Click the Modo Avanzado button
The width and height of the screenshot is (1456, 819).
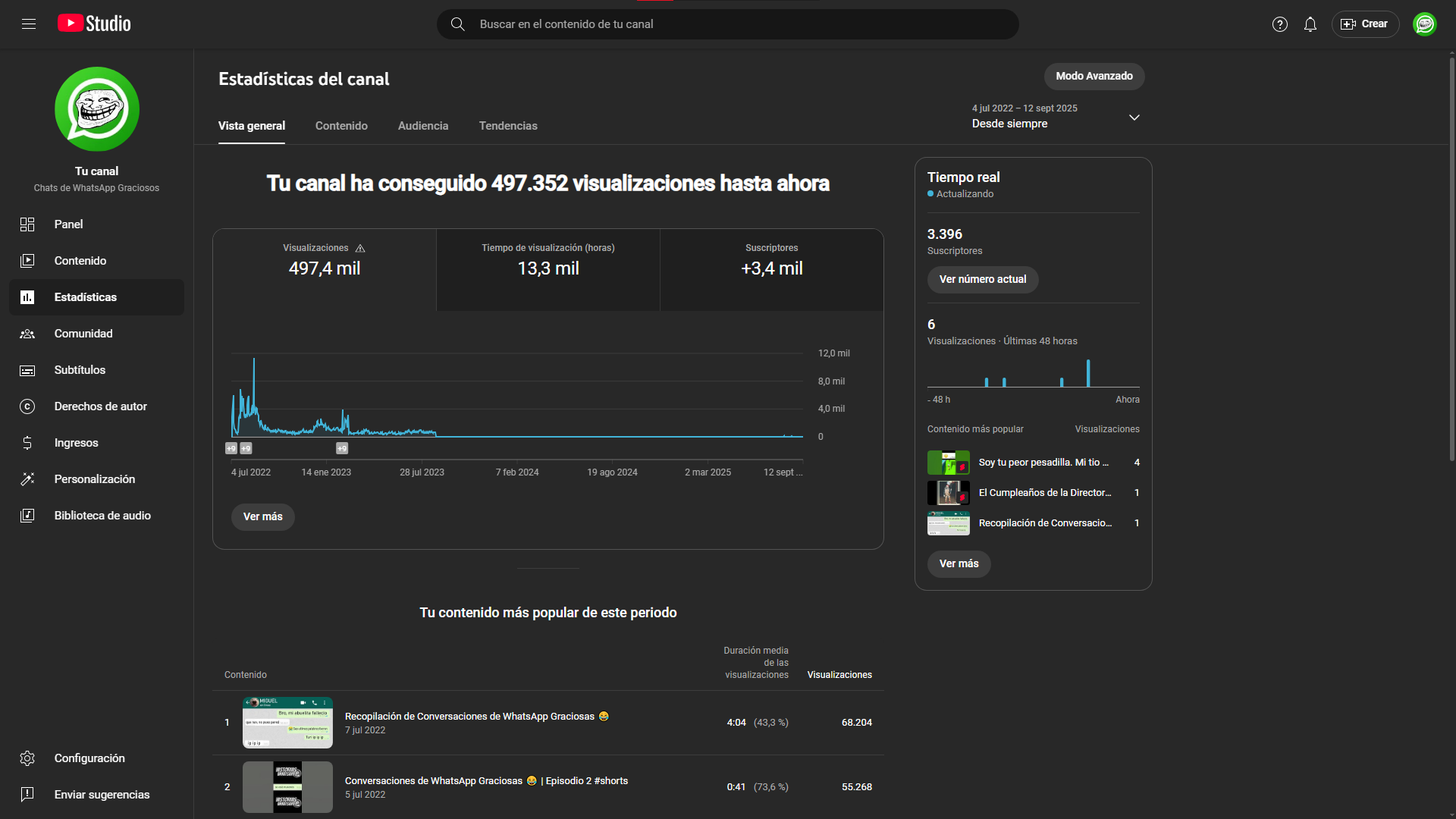1094,76
